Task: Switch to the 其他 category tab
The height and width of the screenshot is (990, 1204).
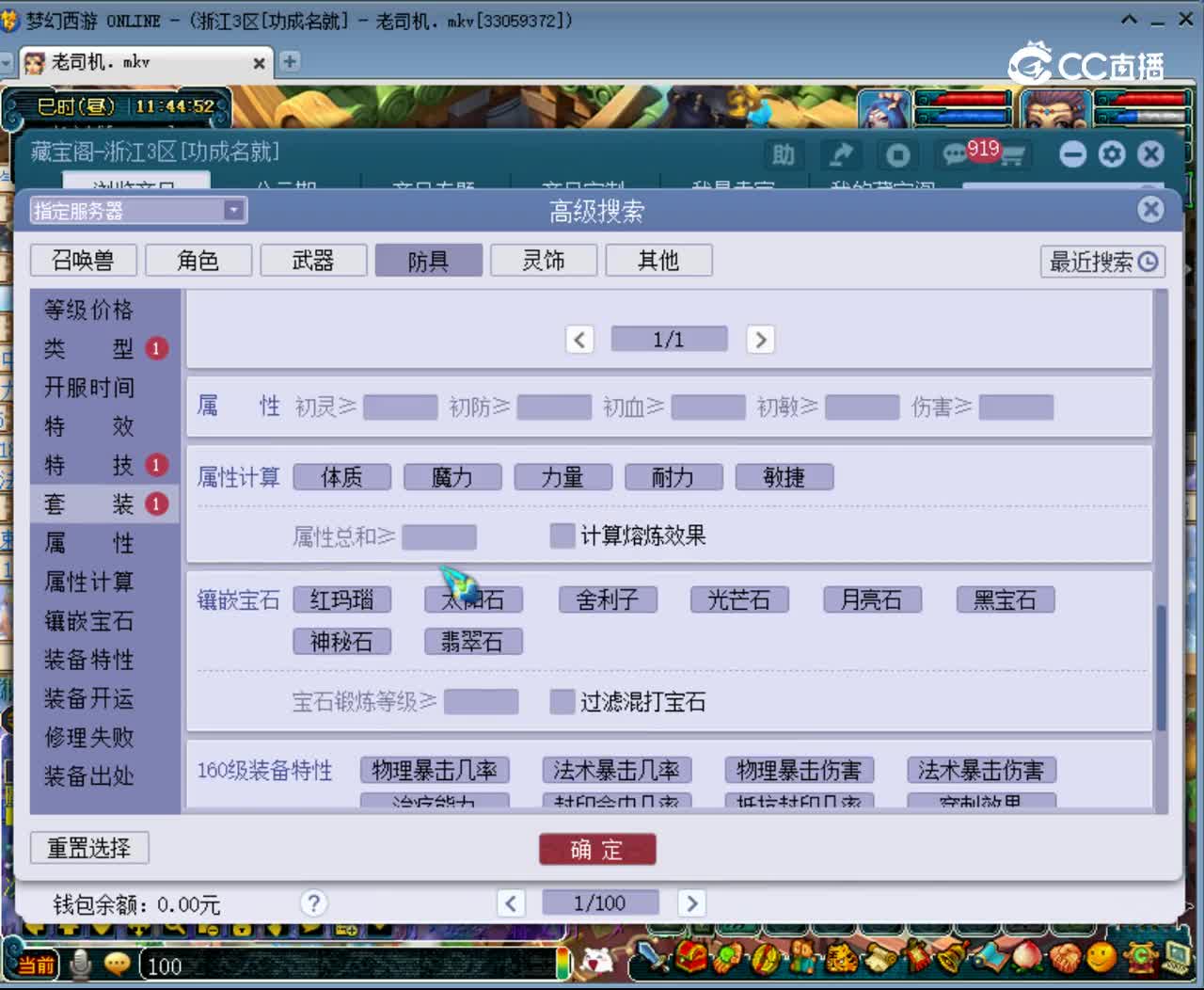Action: pyautogui.click(x=658, y=261)
